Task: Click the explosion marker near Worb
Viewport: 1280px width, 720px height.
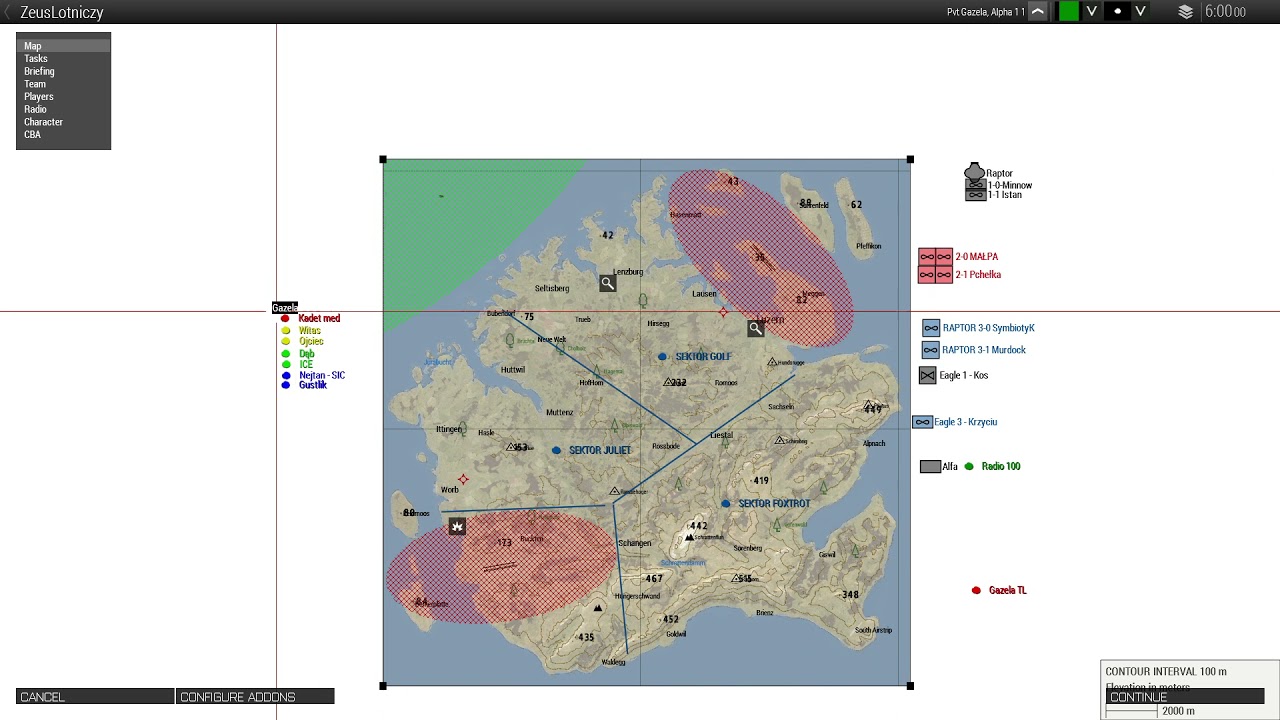Action: 457,527
